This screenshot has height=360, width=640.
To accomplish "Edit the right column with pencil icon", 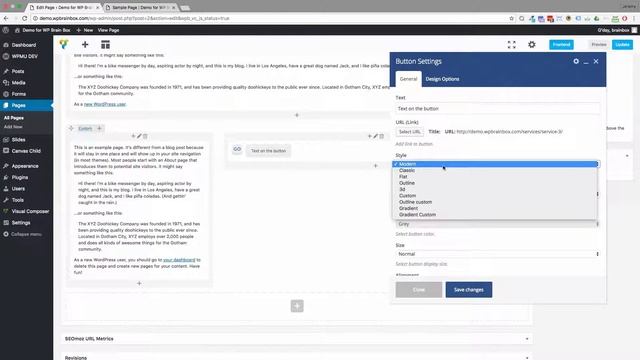I will 376,136.
